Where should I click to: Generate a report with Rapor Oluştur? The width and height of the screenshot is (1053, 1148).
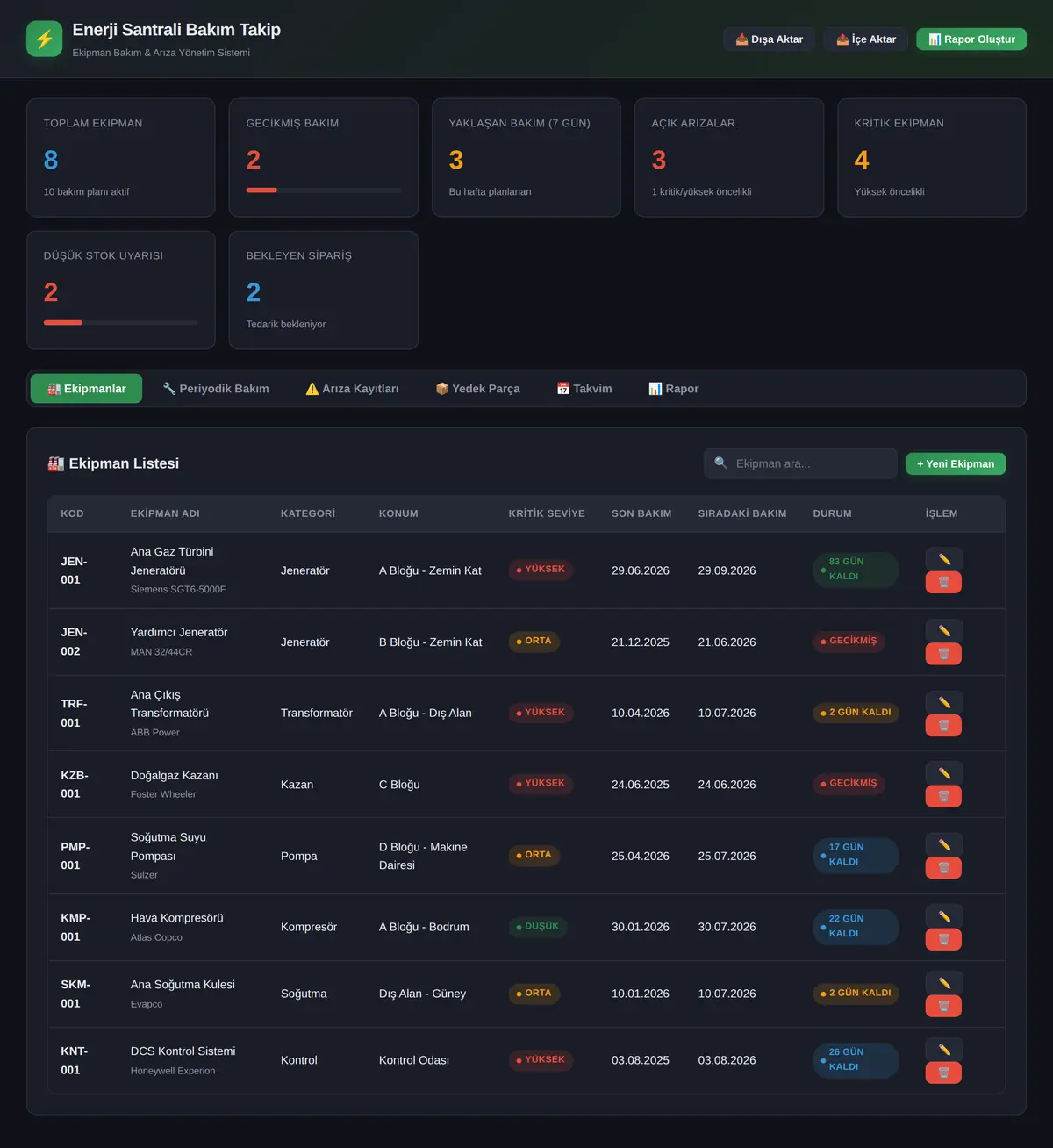[971, 39]
